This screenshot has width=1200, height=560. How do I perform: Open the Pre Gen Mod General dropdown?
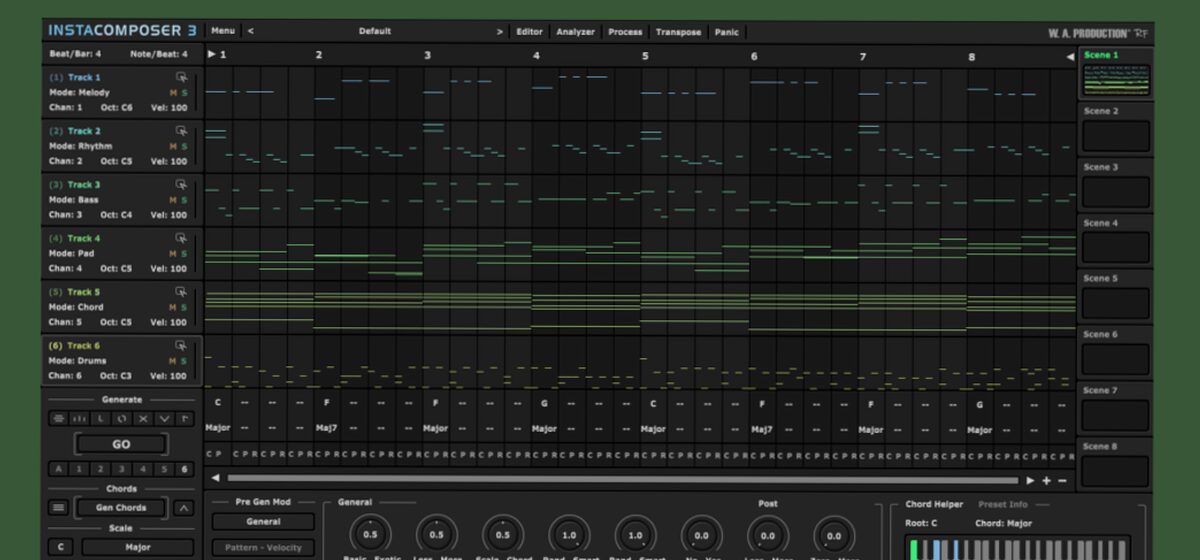tap(263, 521)
